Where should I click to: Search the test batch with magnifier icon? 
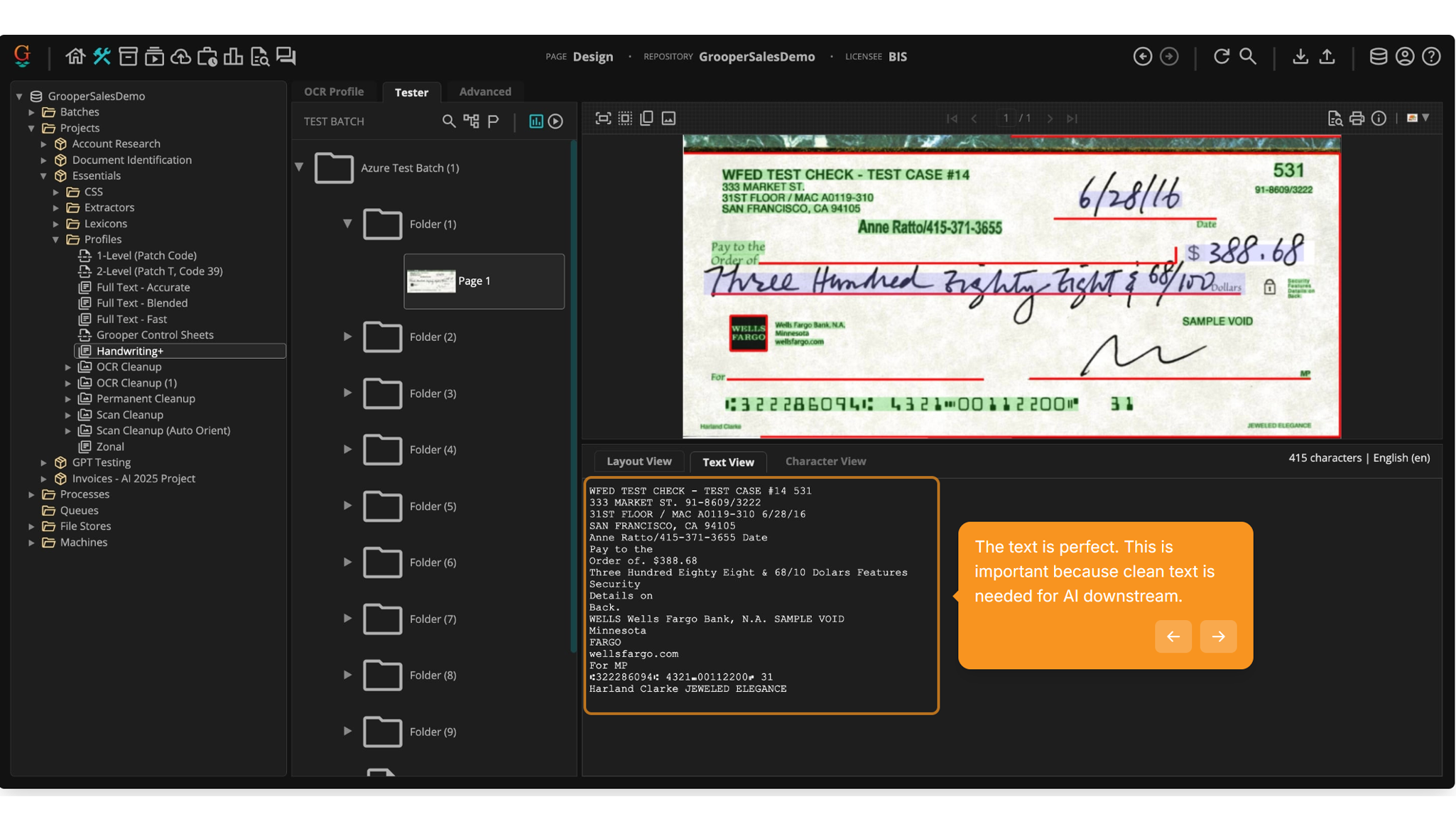point(449,121)
